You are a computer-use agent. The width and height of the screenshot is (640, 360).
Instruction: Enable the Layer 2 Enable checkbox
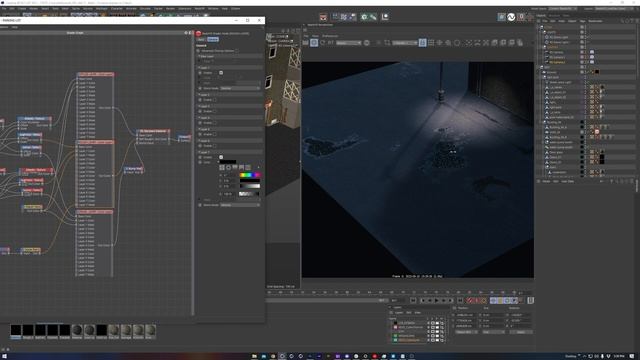click(x=215, y=100)
